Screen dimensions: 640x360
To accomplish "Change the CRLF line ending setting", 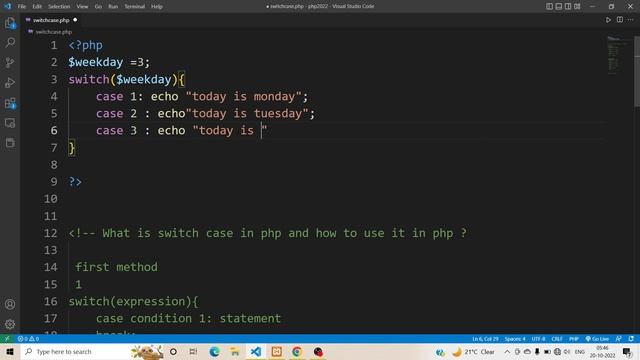I will pyautogui.click(x=557, y=339).
